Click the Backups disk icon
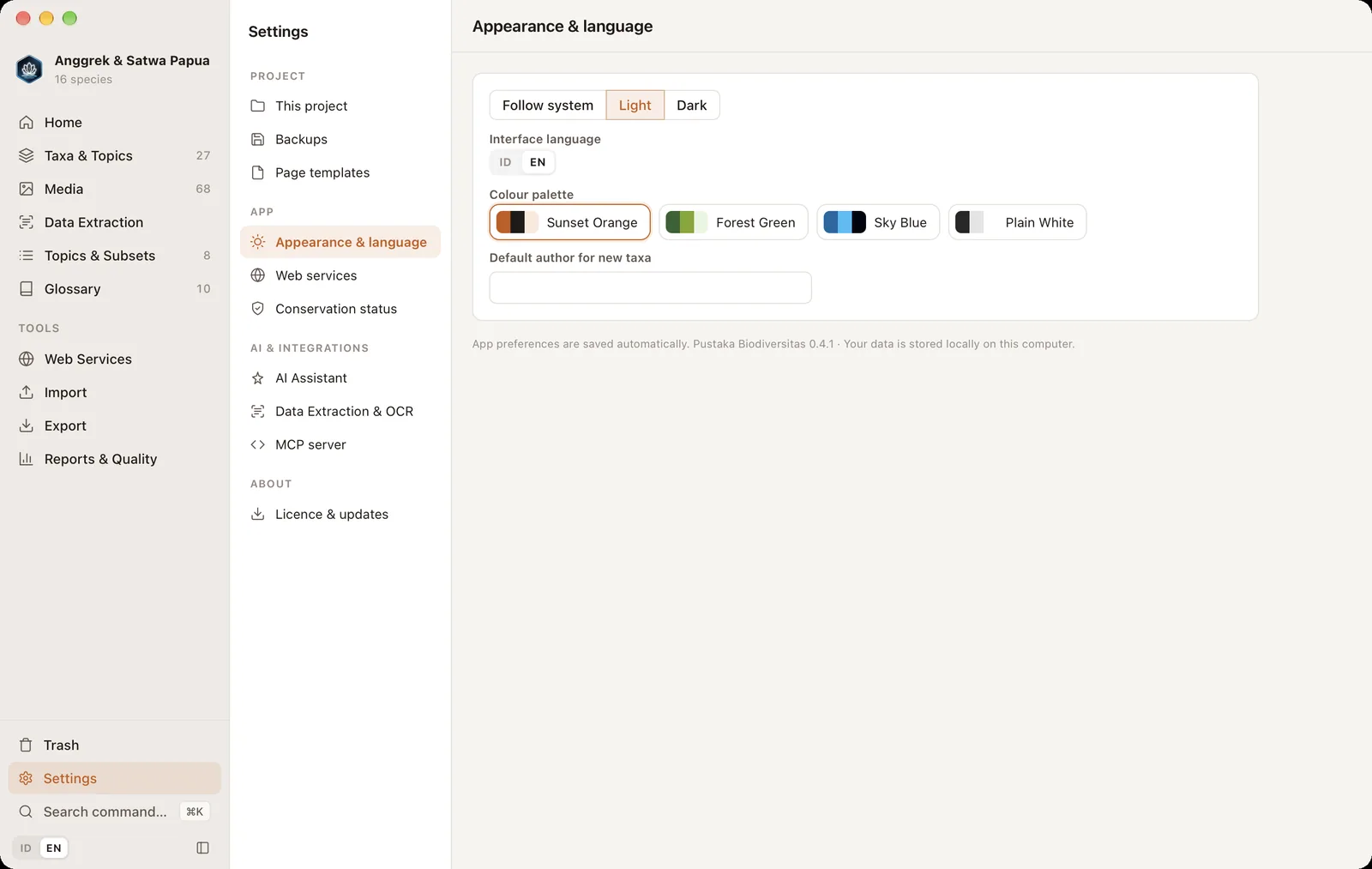 click(x=257, y=139)
